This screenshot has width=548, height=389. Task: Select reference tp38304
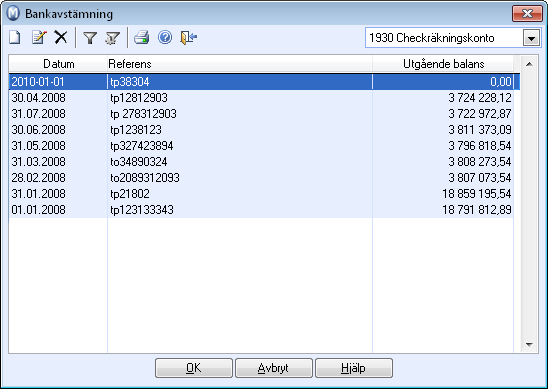click(x=130, y=82)
